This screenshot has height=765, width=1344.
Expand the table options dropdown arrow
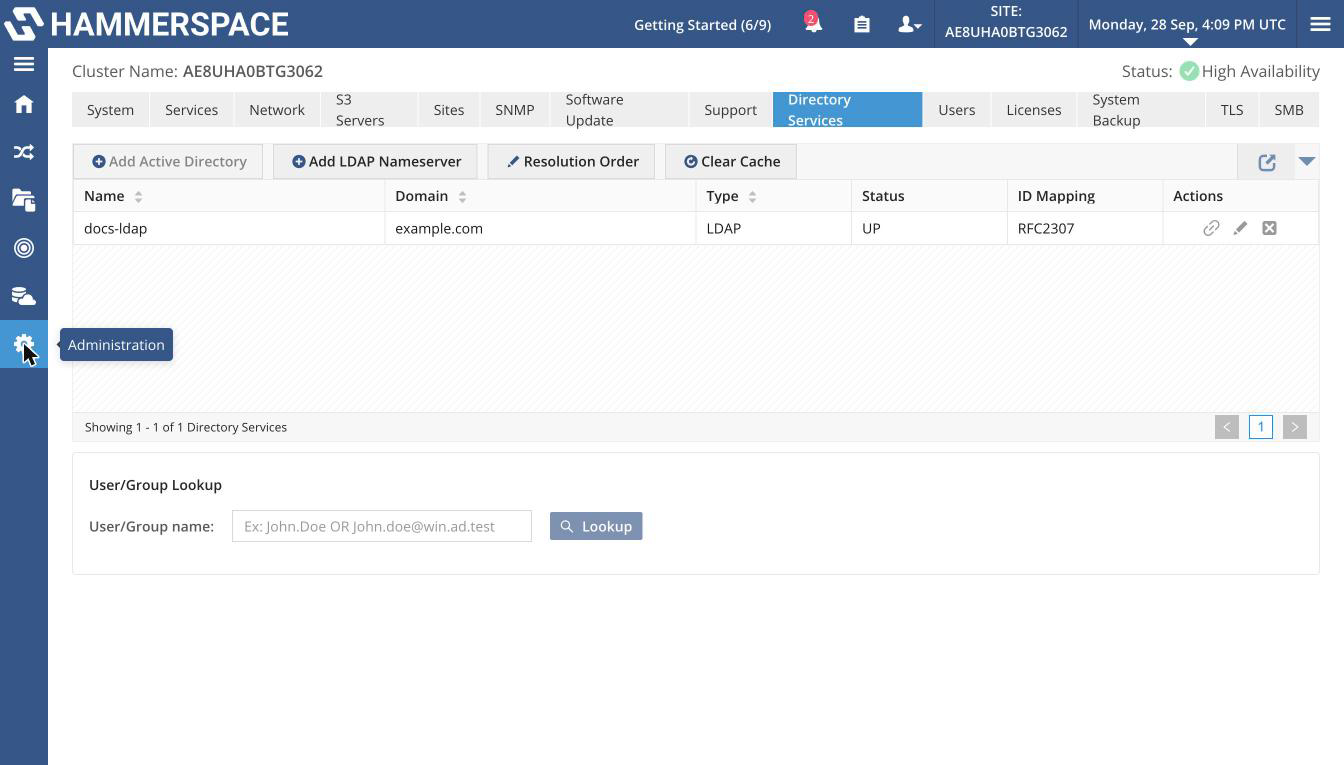1307,161
